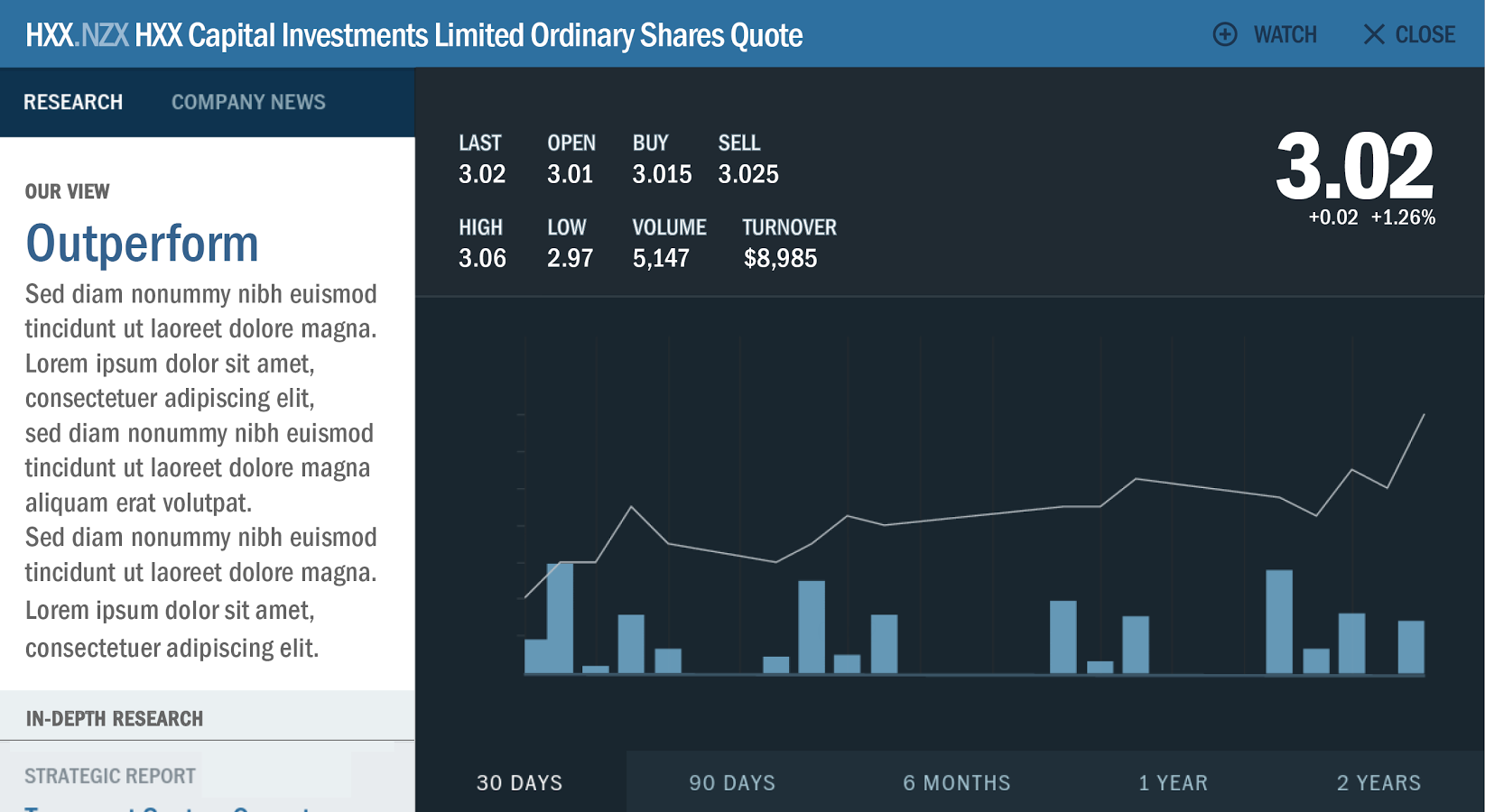Select the 90 Days chart range
1485x812 pixels.
732,782
